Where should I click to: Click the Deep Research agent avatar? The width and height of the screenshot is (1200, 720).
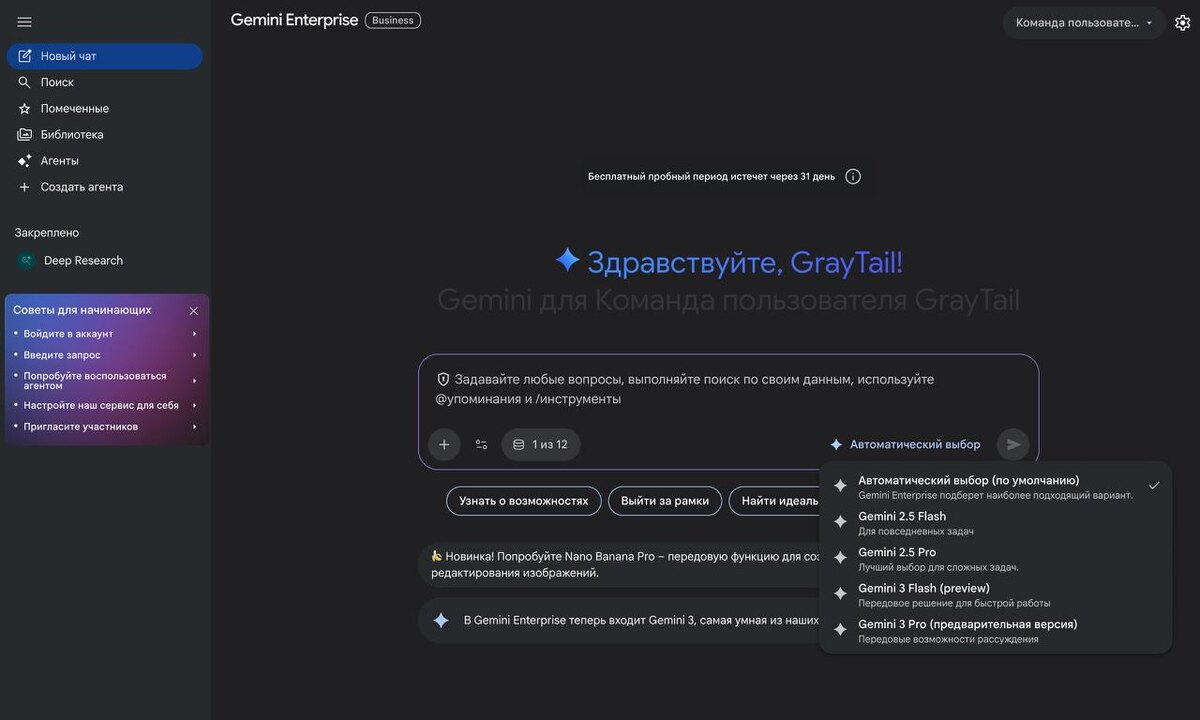26,261
